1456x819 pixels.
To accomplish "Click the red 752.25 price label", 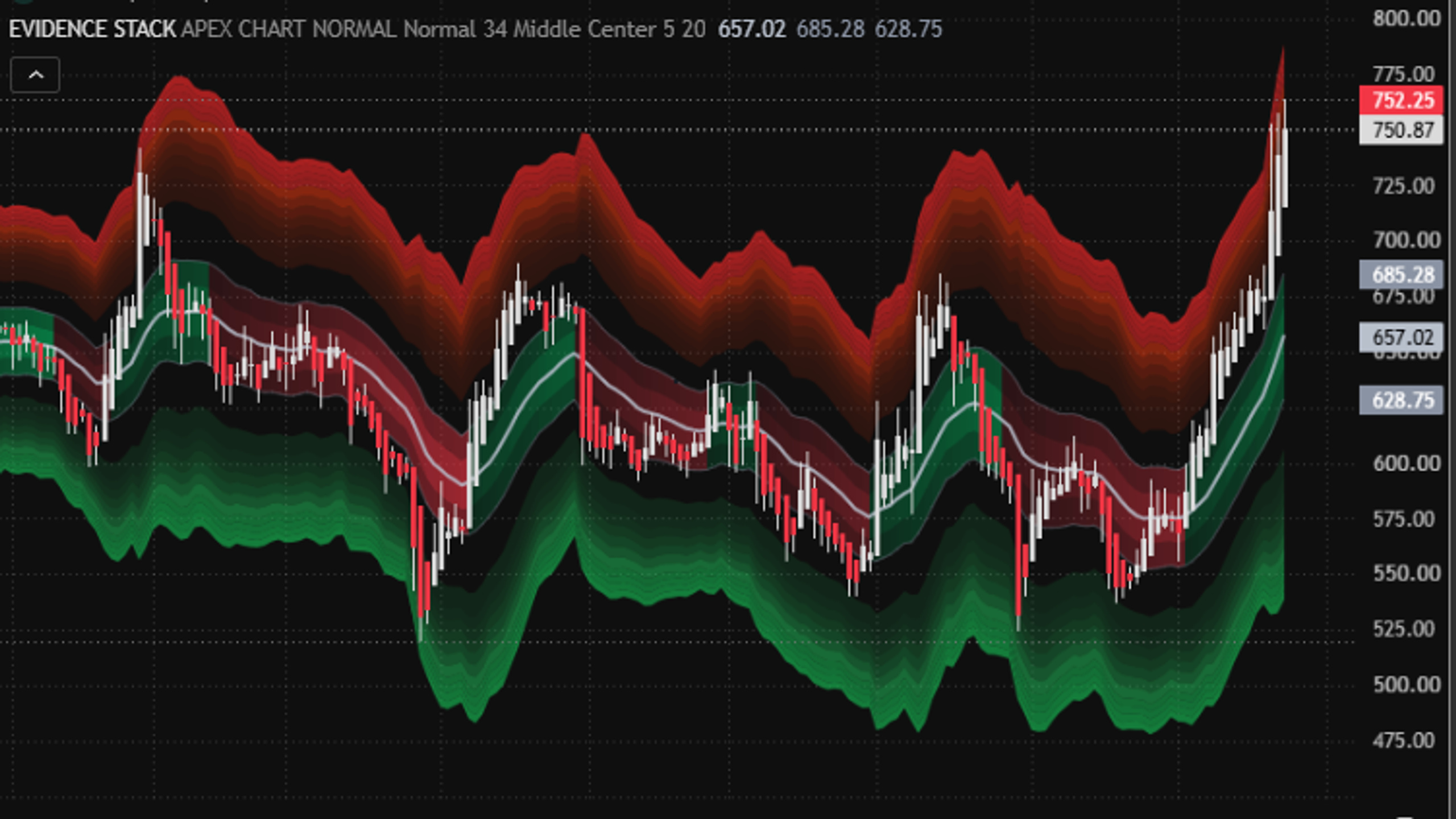I will tap(1401, 100).
